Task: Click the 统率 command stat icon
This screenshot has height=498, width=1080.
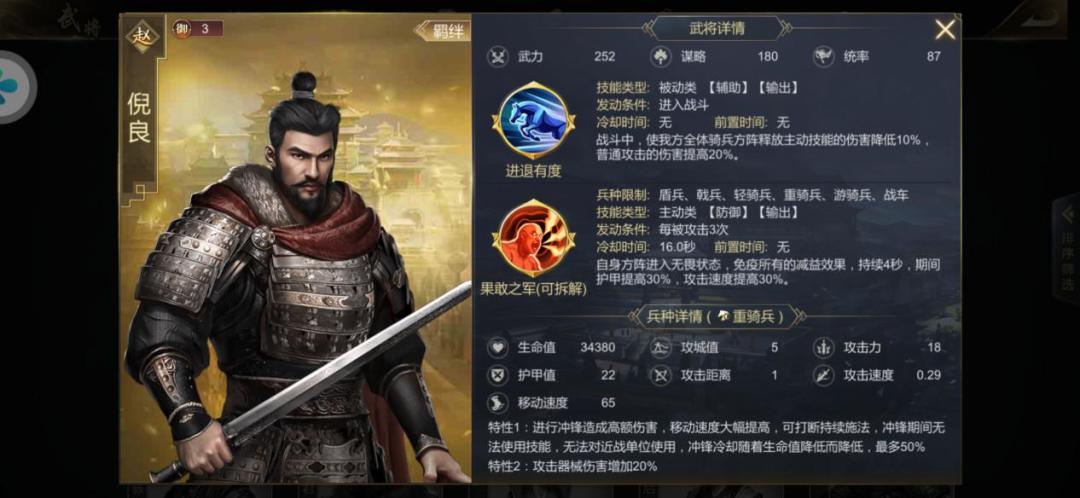Action: point(824,56)
